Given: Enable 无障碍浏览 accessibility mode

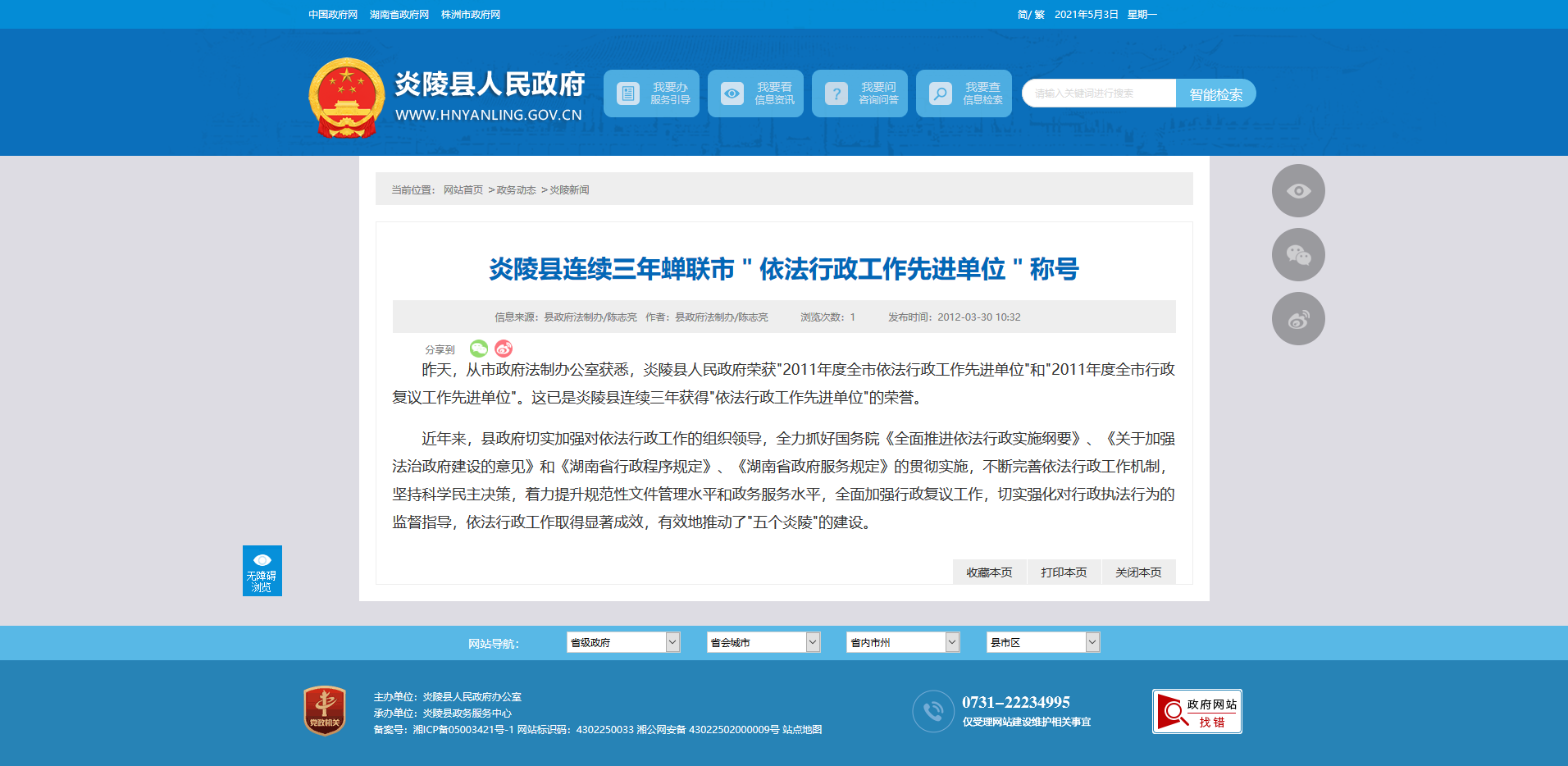Looking at the screenshot, I should tap(262, 571).
